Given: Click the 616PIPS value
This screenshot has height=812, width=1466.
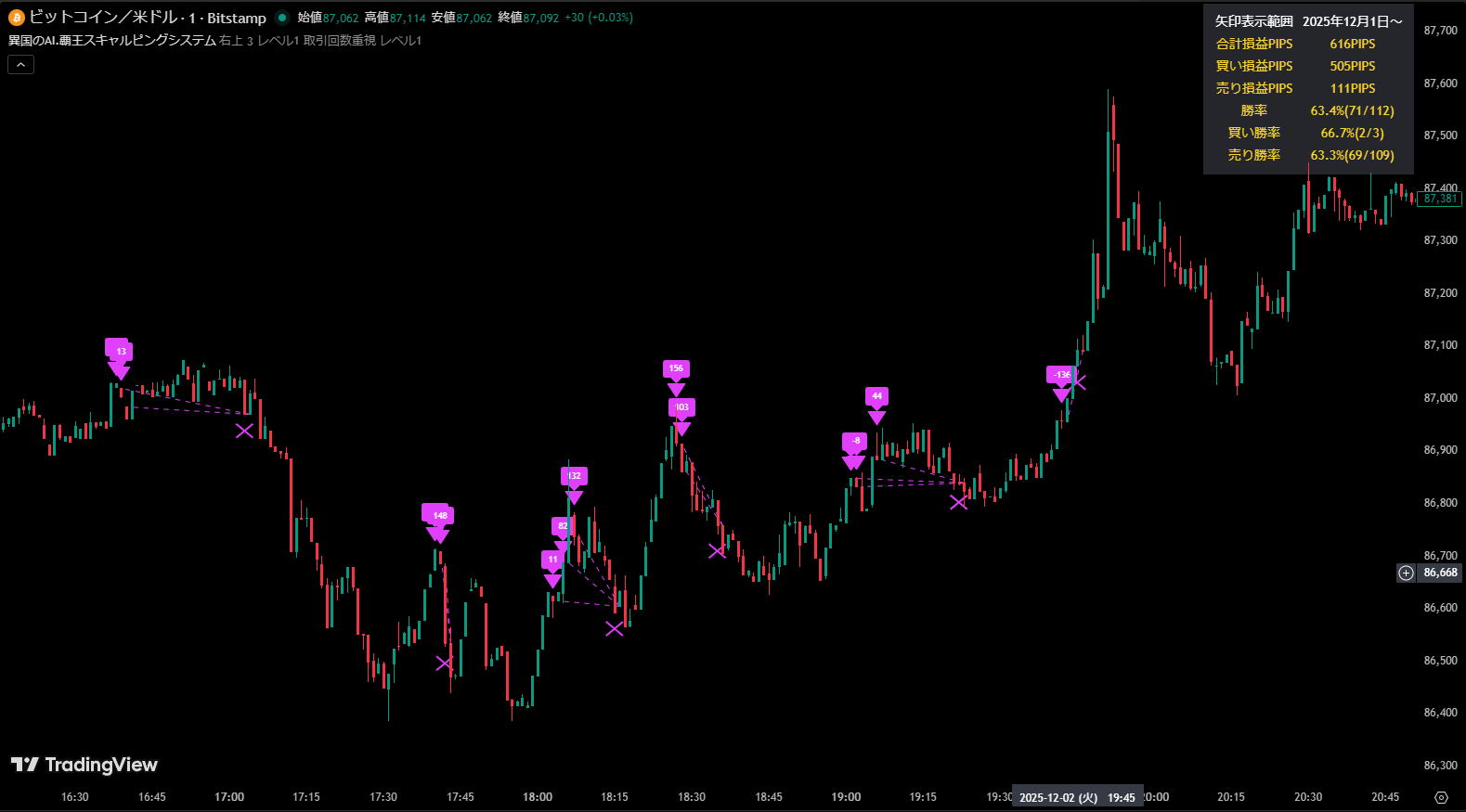Looking at the screenshot, I should tap(1353, 44).
